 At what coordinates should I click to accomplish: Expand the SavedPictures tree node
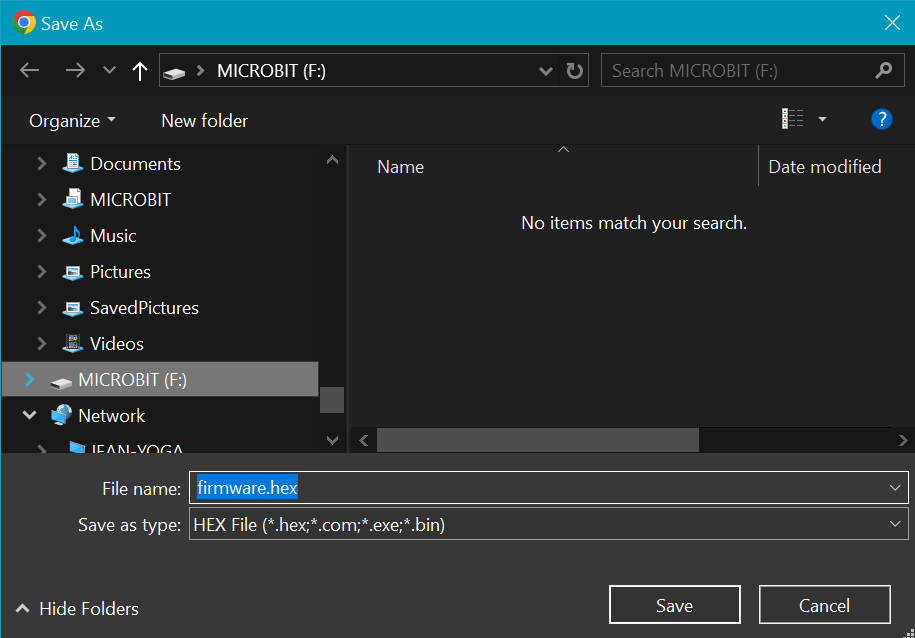41,308
